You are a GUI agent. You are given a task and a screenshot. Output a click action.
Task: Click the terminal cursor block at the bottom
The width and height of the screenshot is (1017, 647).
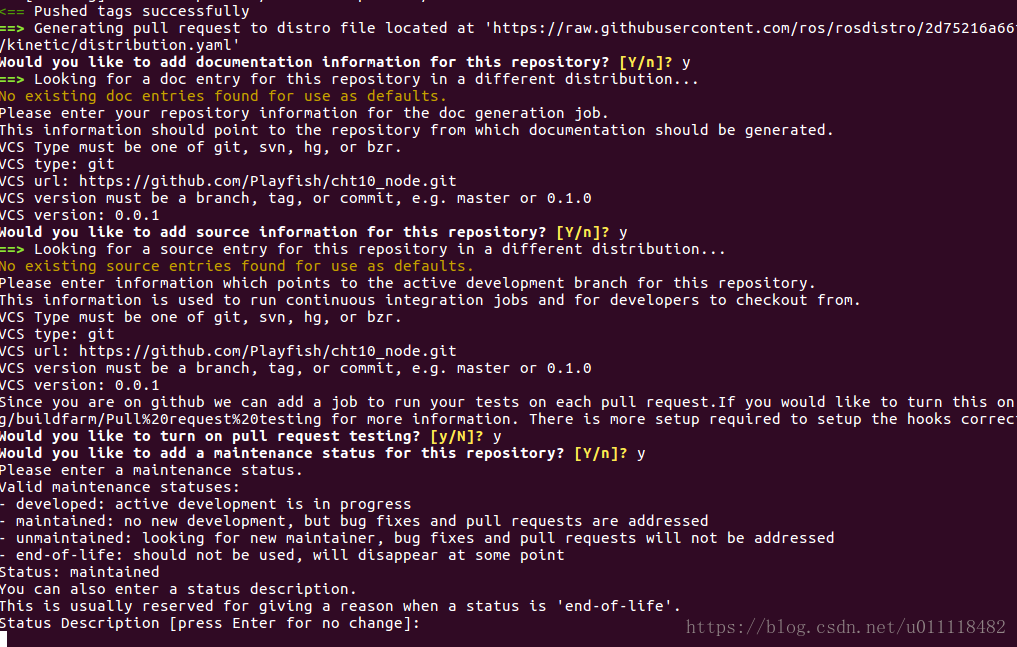pos(3,639)
